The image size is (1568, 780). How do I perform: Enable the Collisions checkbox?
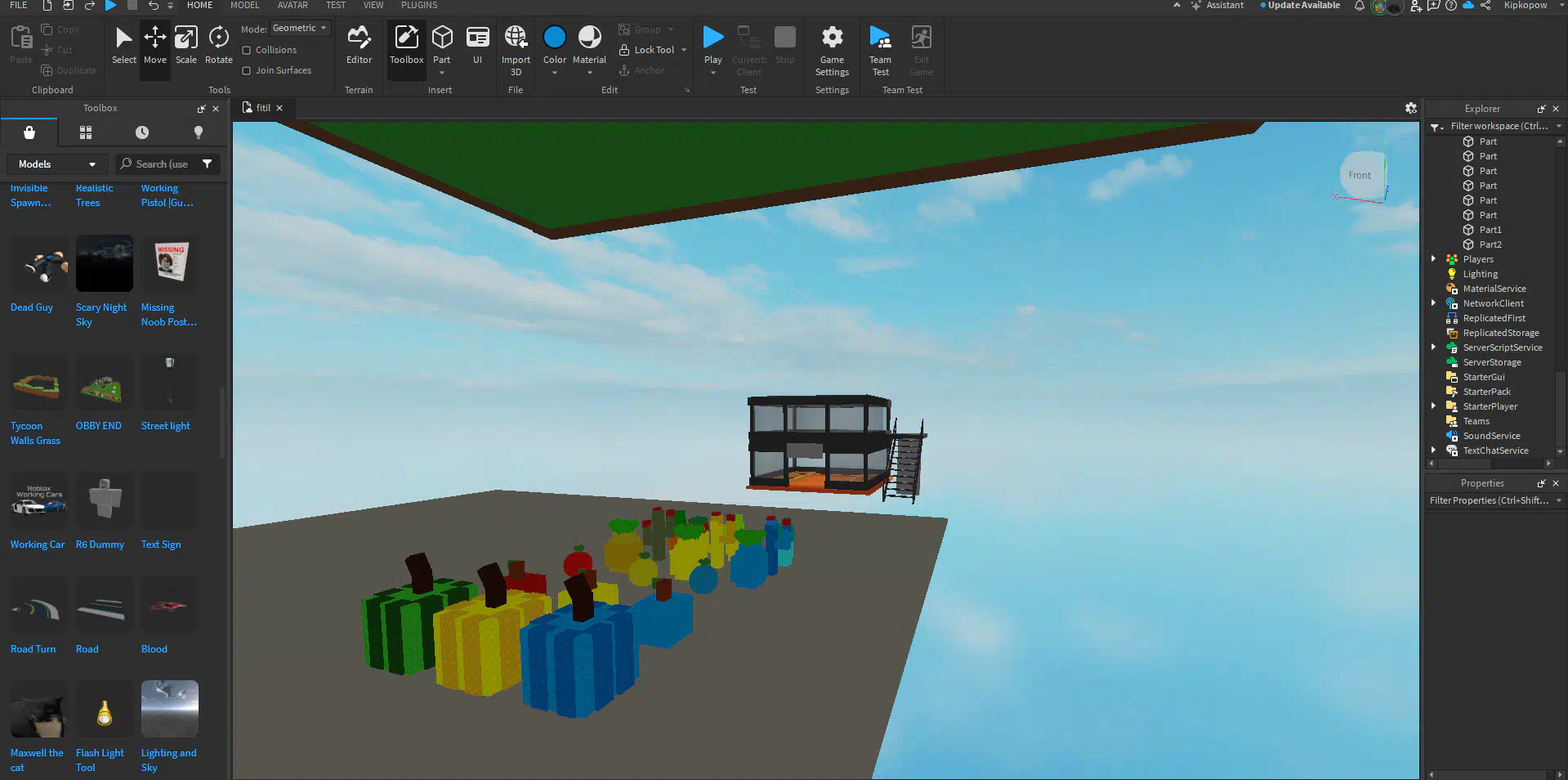(x=247, y=50)
